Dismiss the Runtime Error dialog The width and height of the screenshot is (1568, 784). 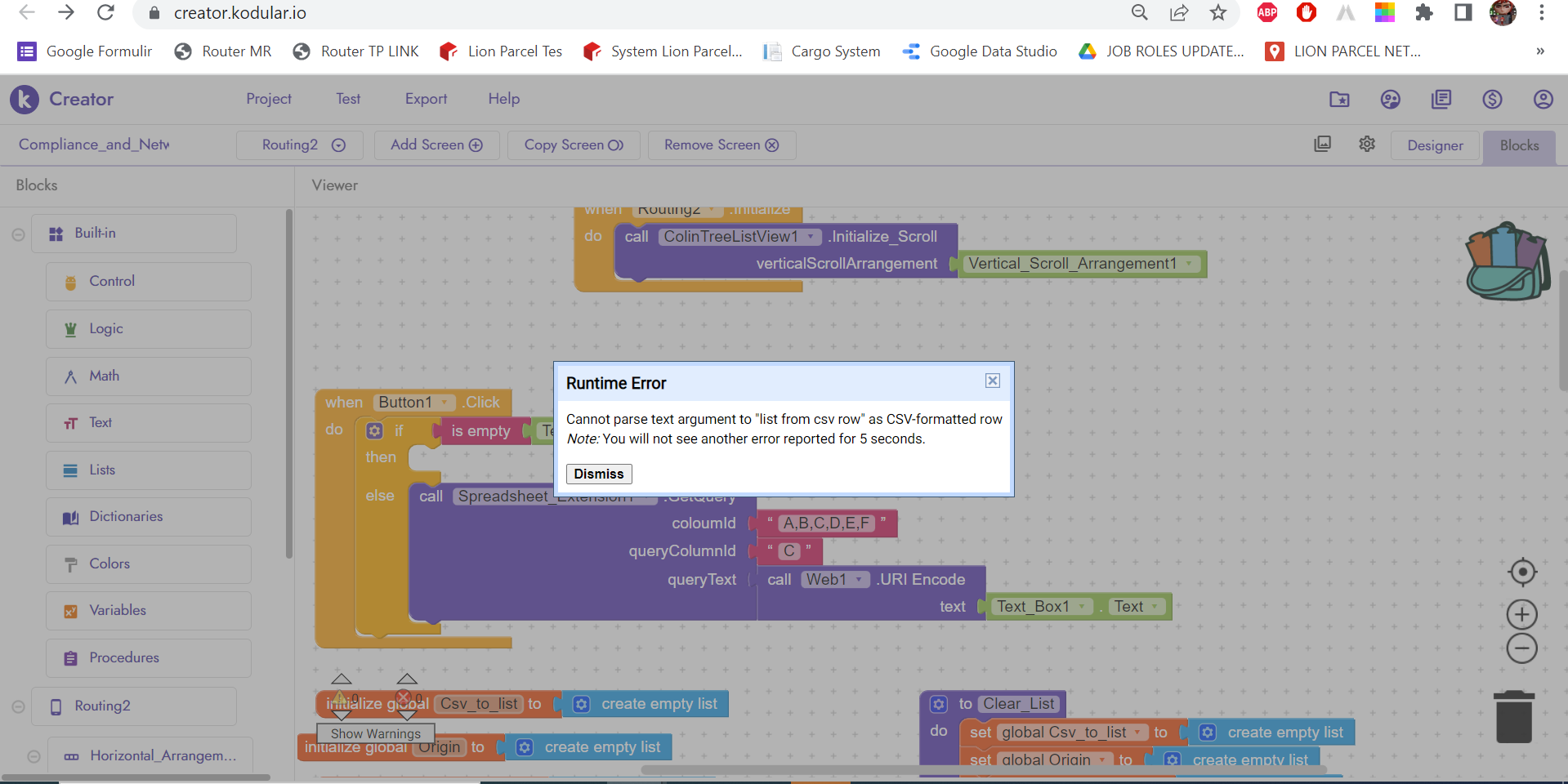click(598, 474)
